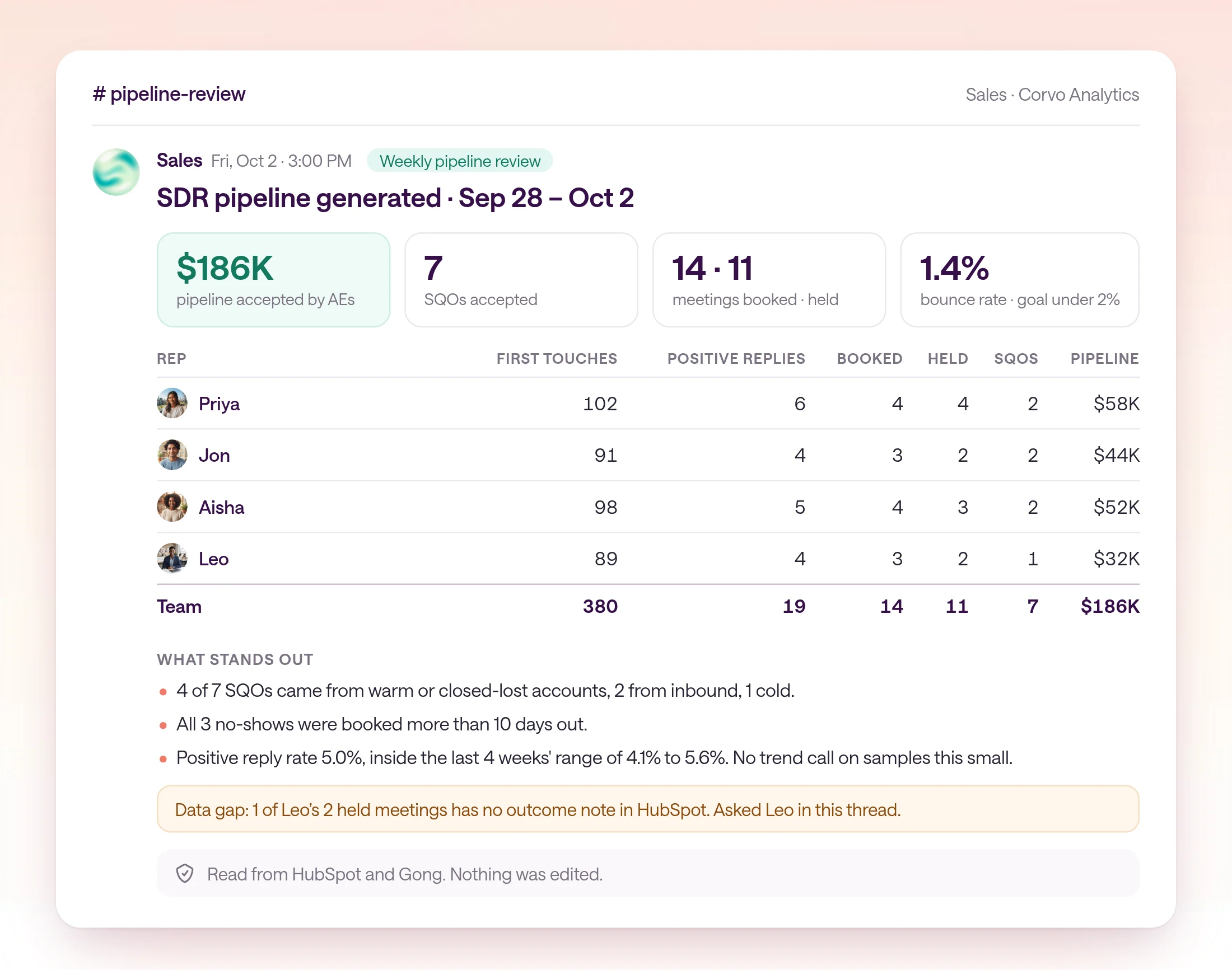Select the rep name Leo
1232x970 pixels.
[214, 559]
